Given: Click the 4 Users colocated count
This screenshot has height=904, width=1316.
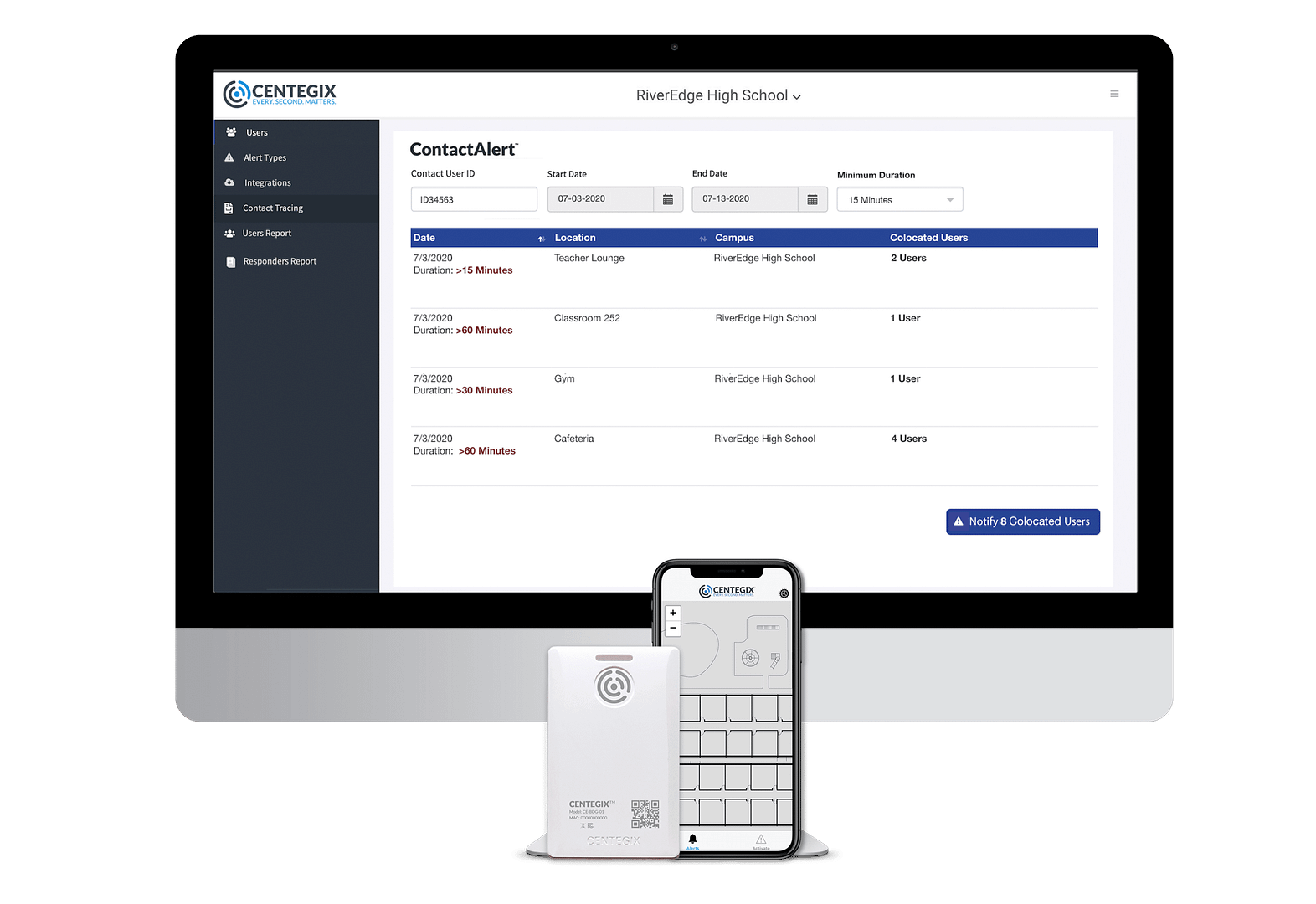Looking at the screenshot, I should click(x=908, y=439).
